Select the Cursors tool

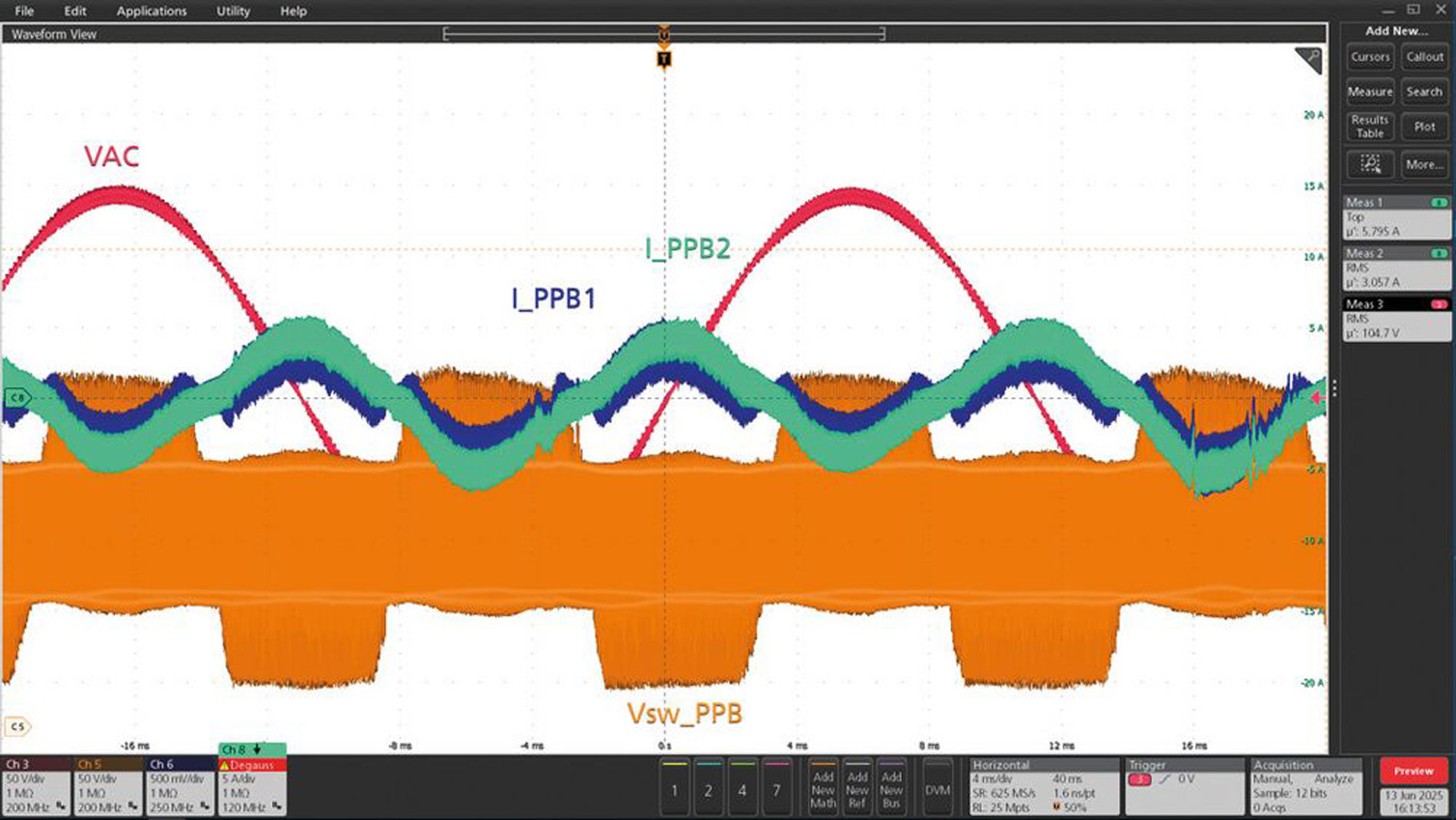tap(1369, 57)
